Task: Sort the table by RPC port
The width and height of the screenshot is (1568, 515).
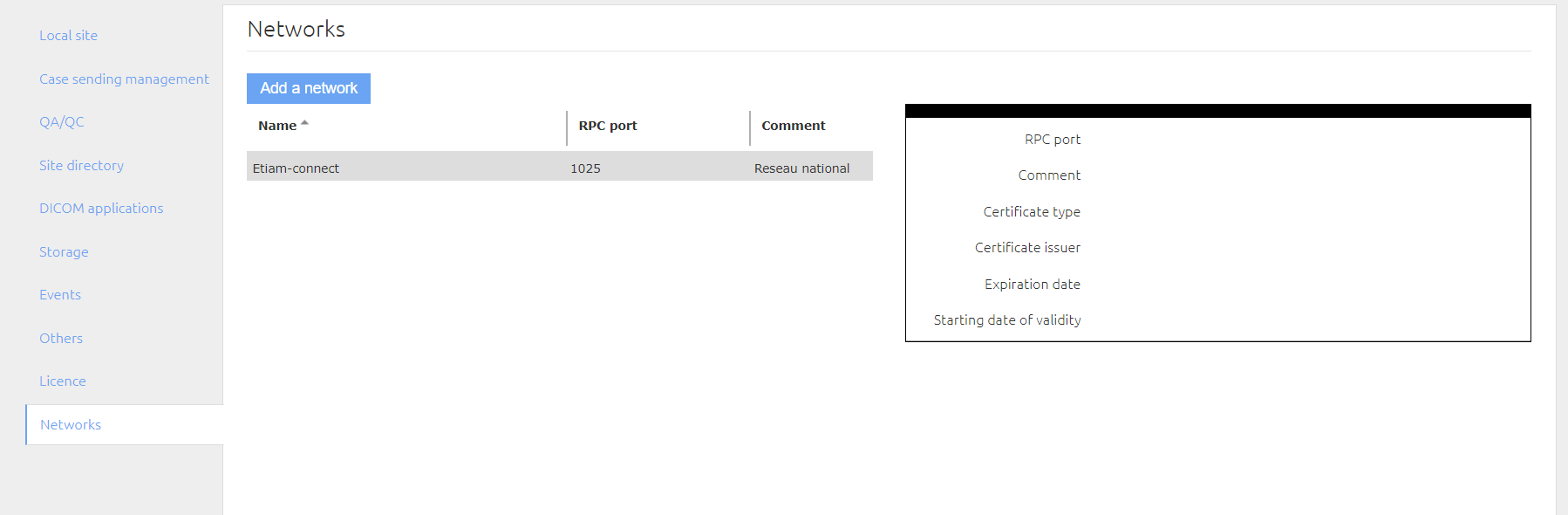Action: point(608,126)
